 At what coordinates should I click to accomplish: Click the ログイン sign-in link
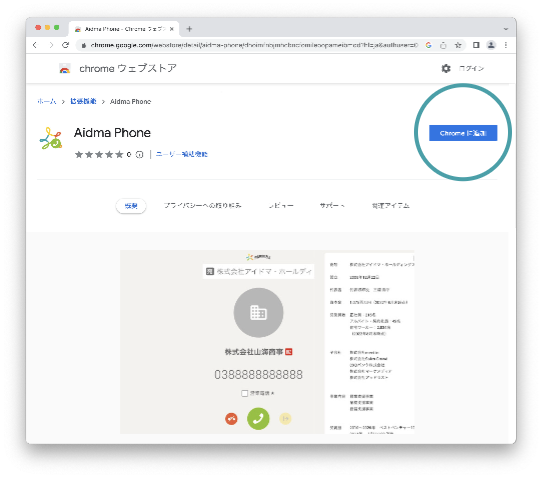tap(471, 68)
